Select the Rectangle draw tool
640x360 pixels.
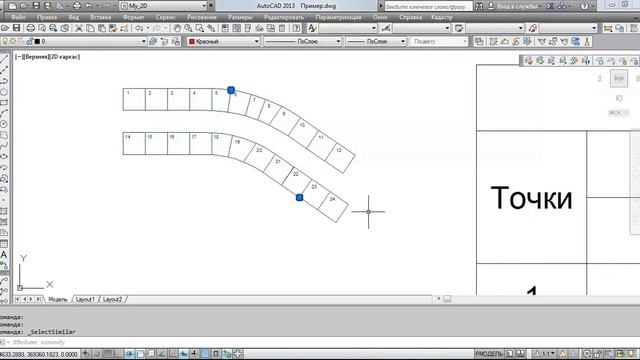tap(4, 102)
